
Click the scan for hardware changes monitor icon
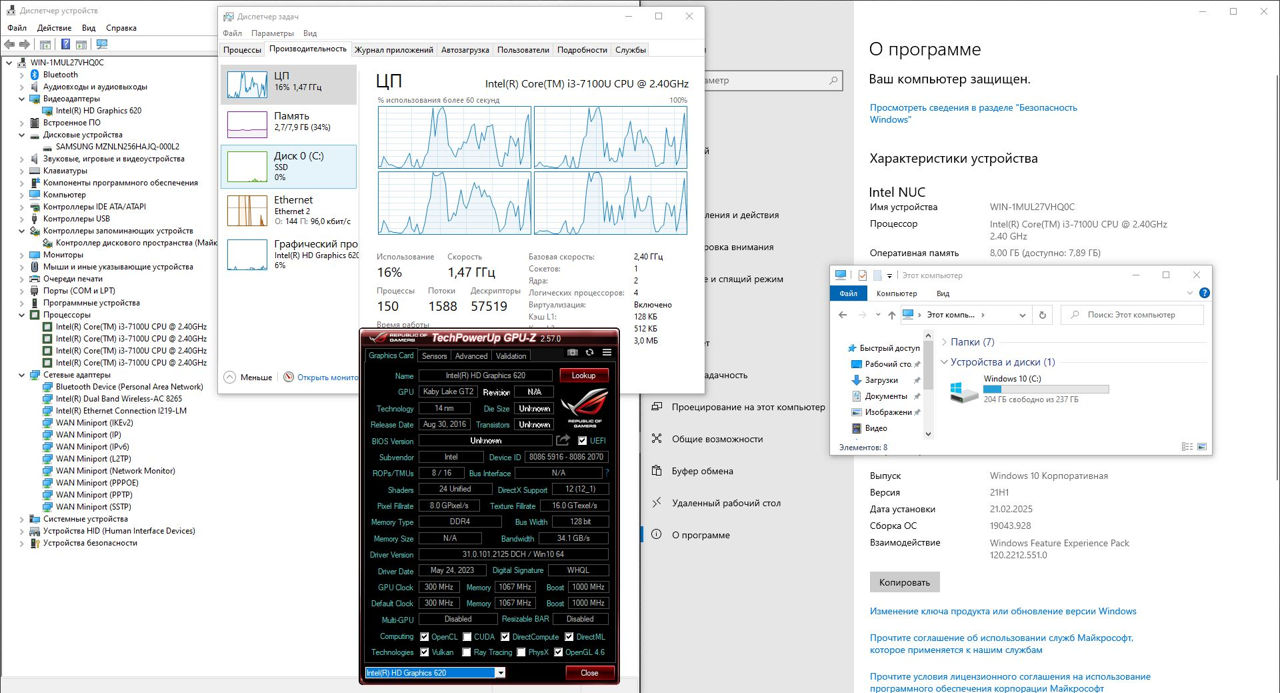tap(101, 44)
